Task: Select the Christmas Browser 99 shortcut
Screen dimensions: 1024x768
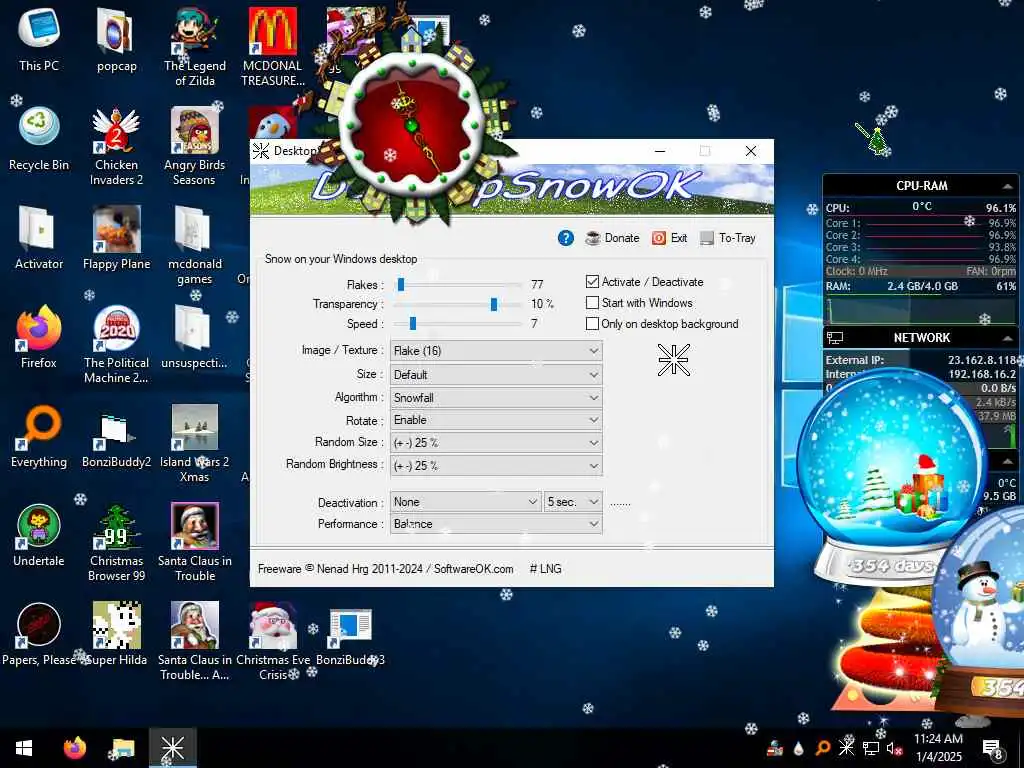Action: click(x=116, y=543)
